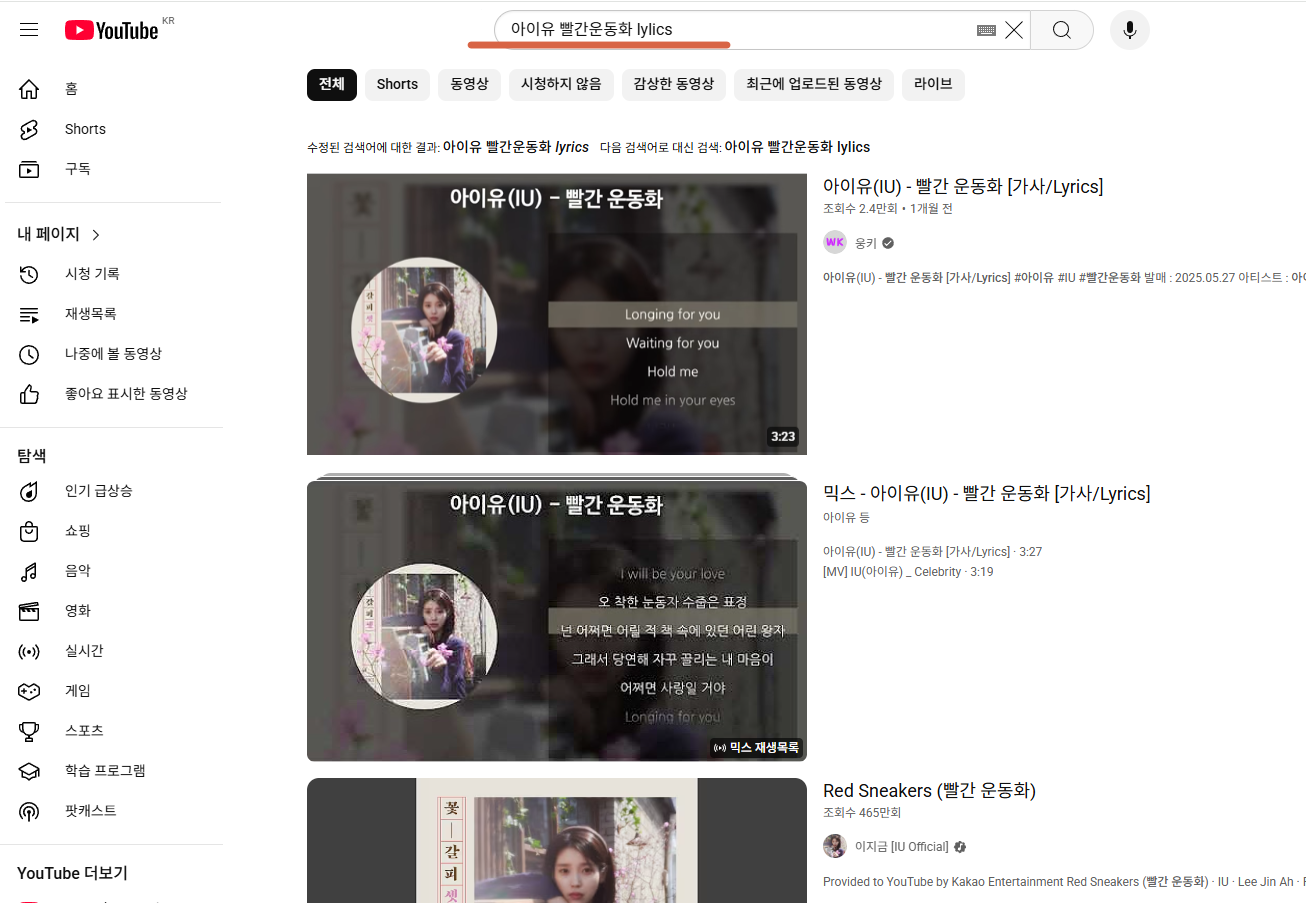
Task: Clear the search text with X icon
Action: [x=1014, y=30]
